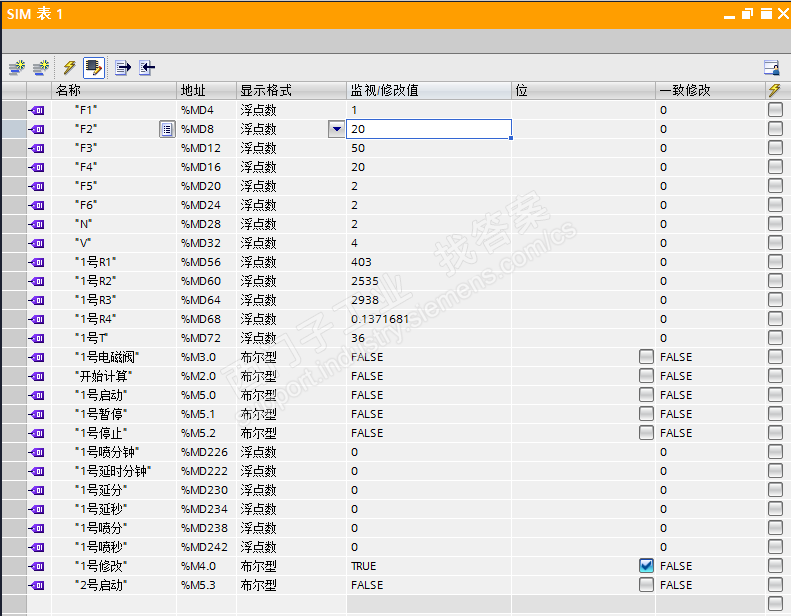The image size is (791, 616).
Task: Click the address cell "%MD230"
Action: click(206, 490)
